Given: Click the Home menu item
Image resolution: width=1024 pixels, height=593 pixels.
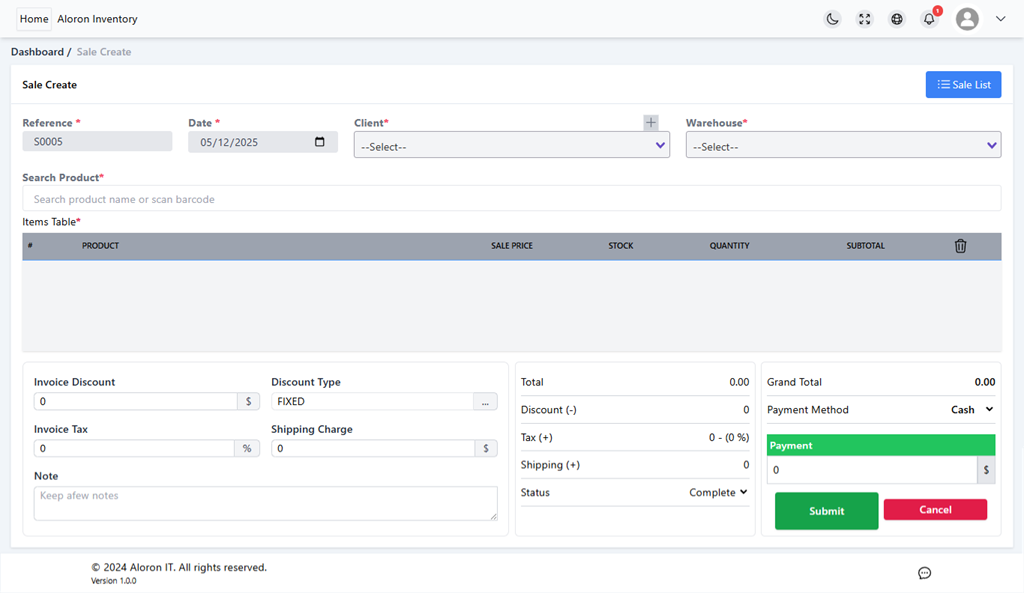Looking at the screenshot, I should point(34,19).
